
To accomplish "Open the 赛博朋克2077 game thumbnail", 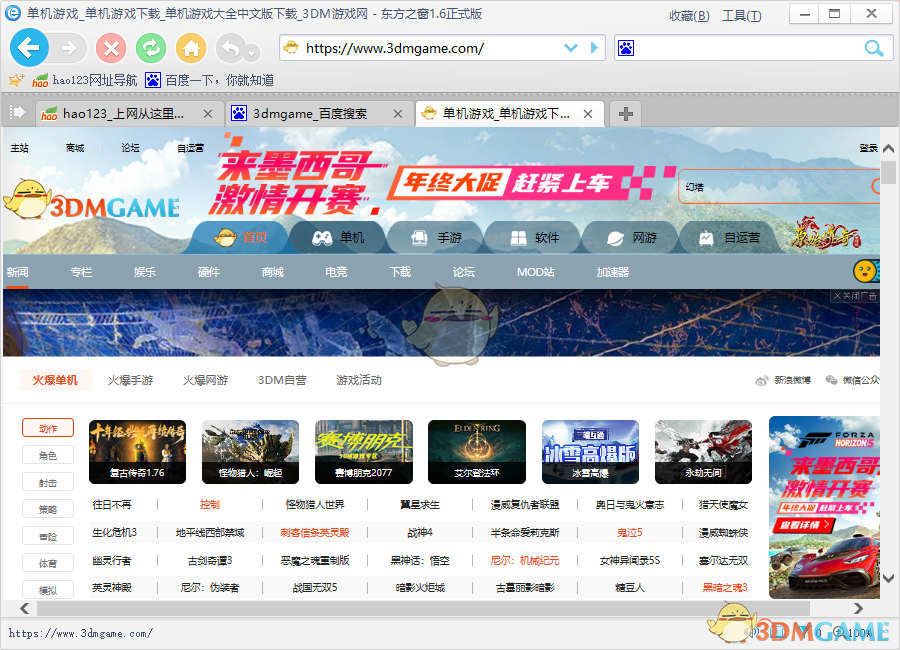I will 363,452.
